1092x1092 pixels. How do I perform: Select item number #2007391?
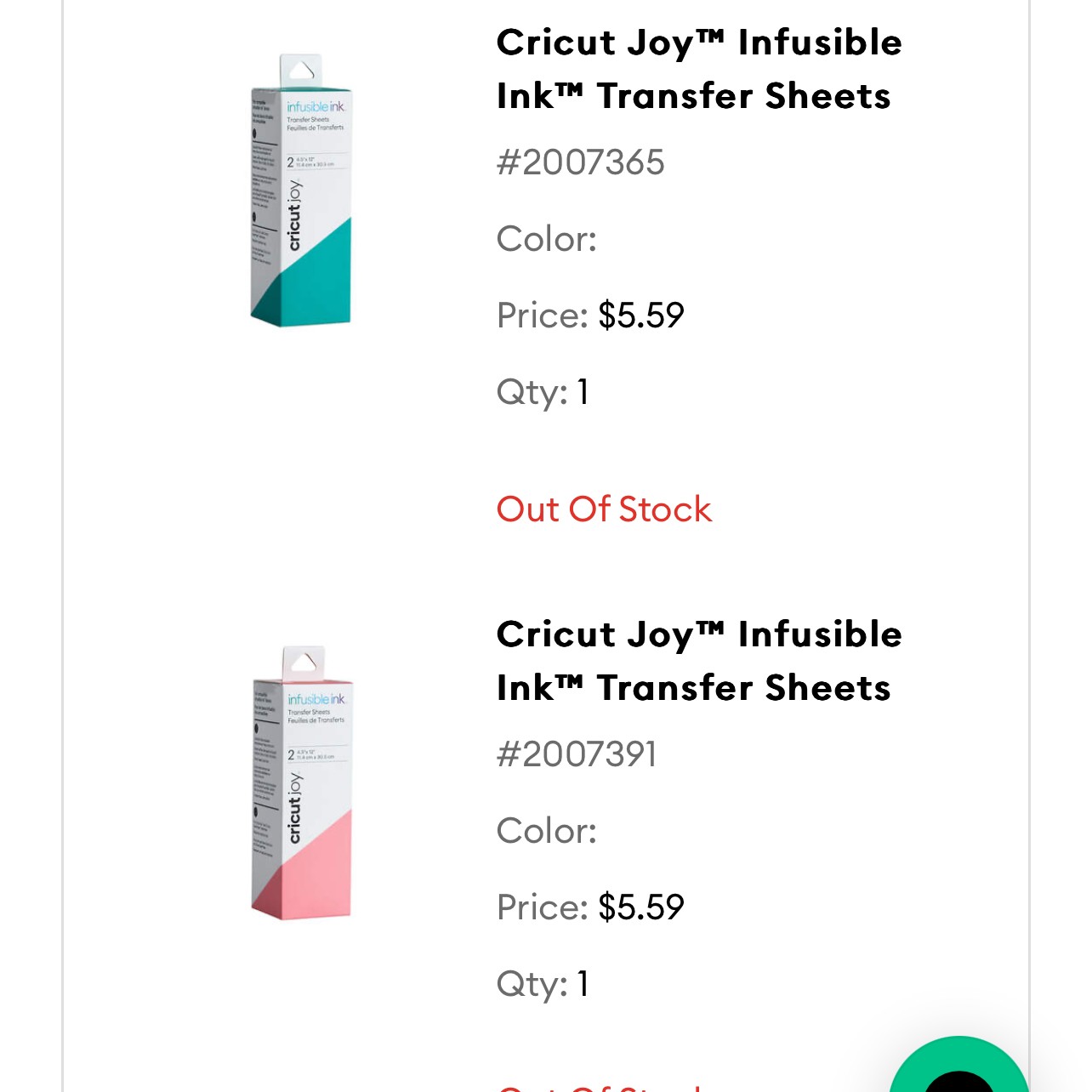tap(577, 754)
